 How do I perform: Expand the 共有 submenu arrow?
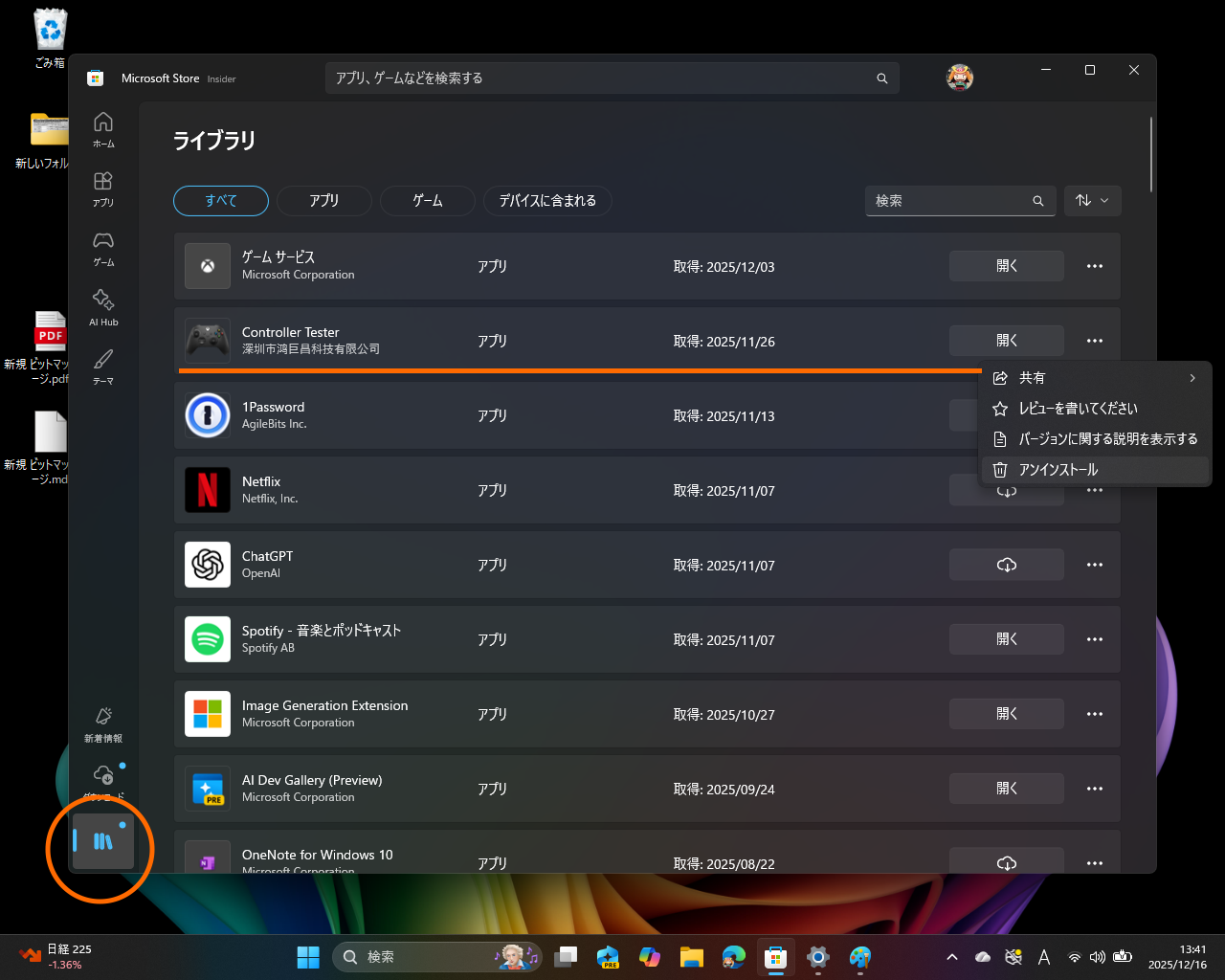pos(1192,378)
